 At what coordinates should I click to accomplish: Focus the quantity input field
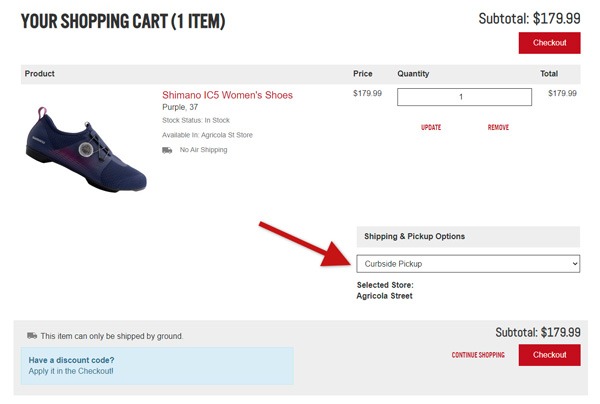point(464,97)
